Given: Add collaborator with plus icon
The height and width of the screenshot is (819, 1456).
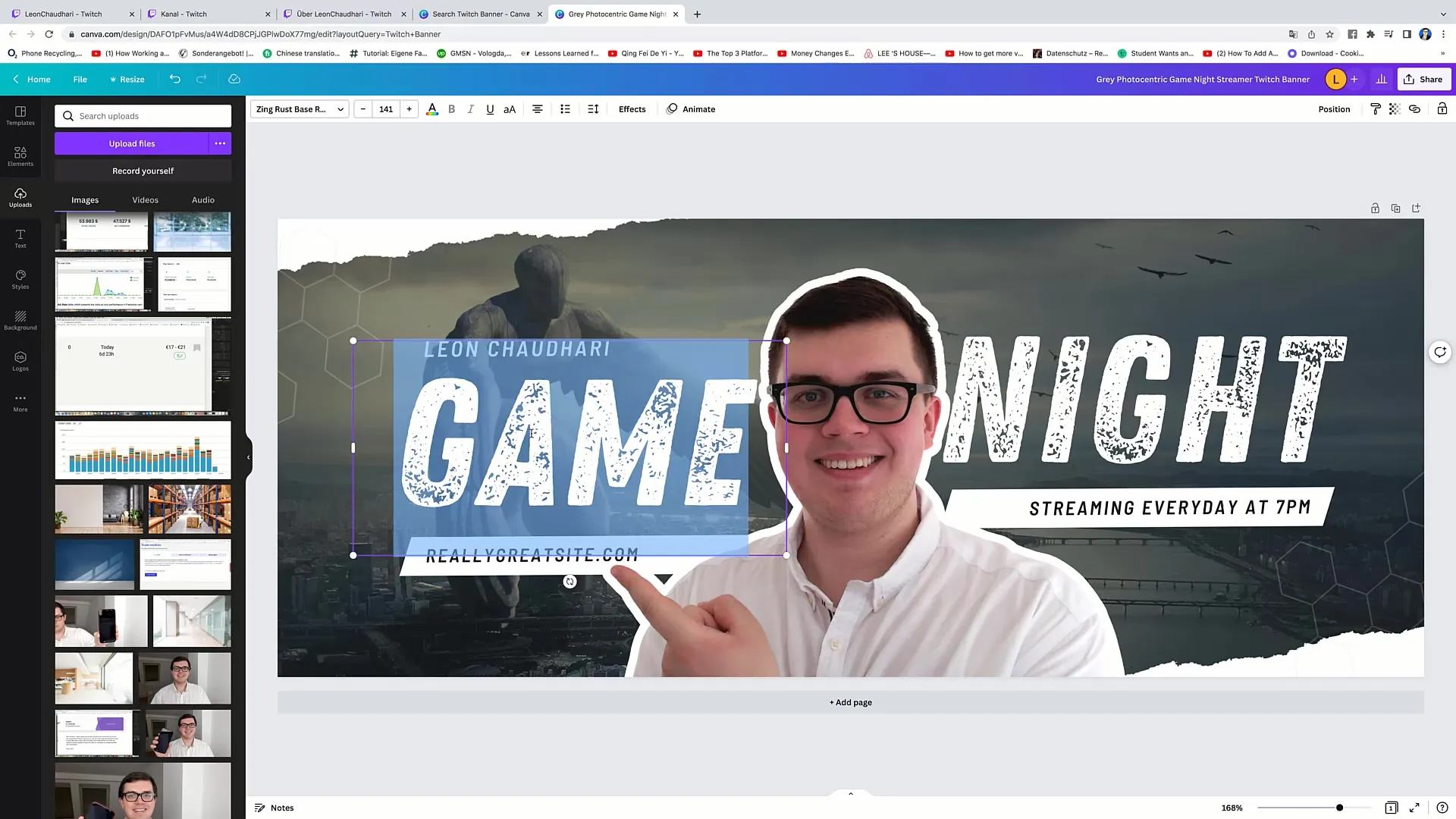Looking at the screenshot, I should 1354,79.
